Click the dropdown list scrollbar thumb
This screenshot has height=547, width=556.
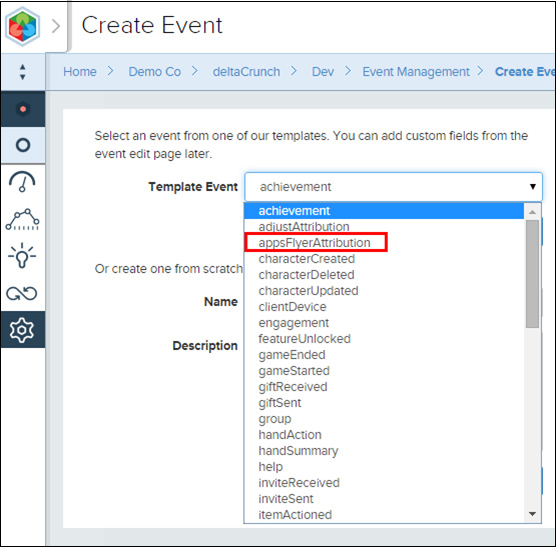click(x=532, y=274)
